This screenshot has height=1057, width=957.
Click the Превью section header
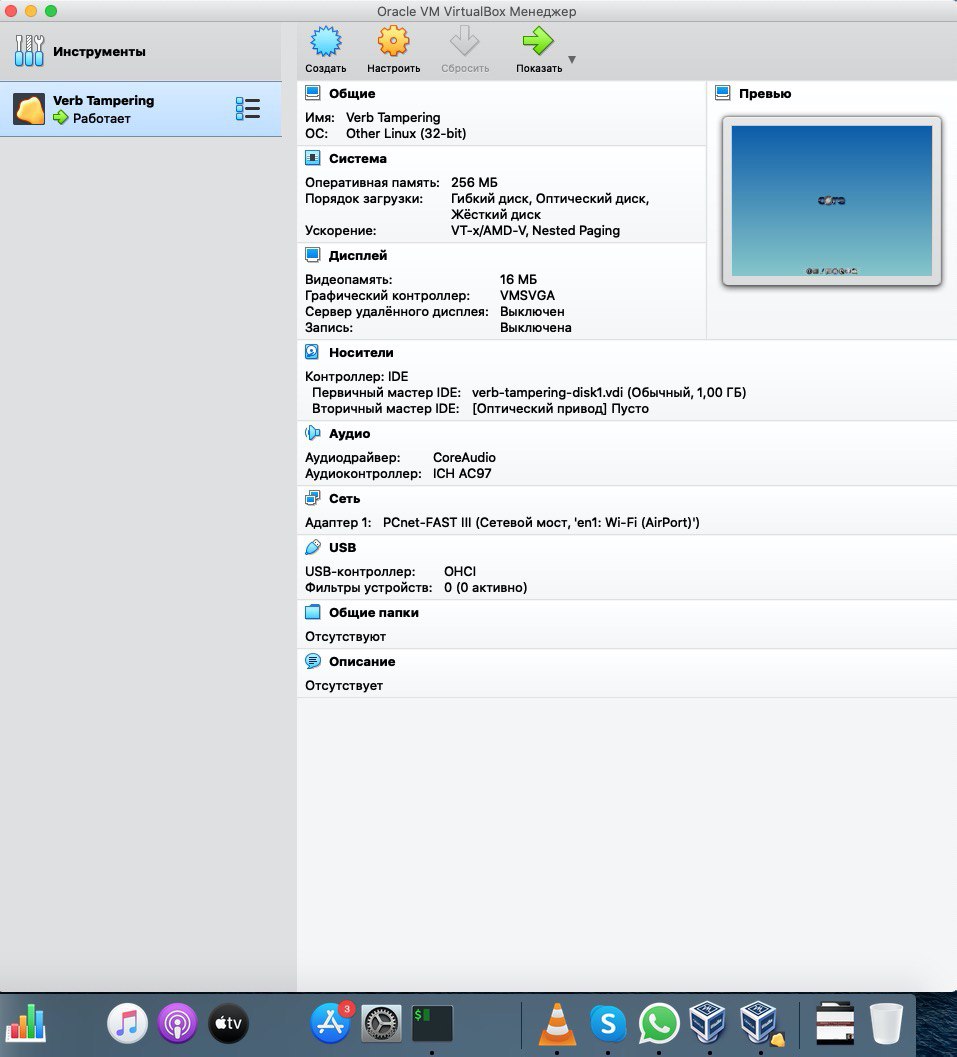(765, 93)
